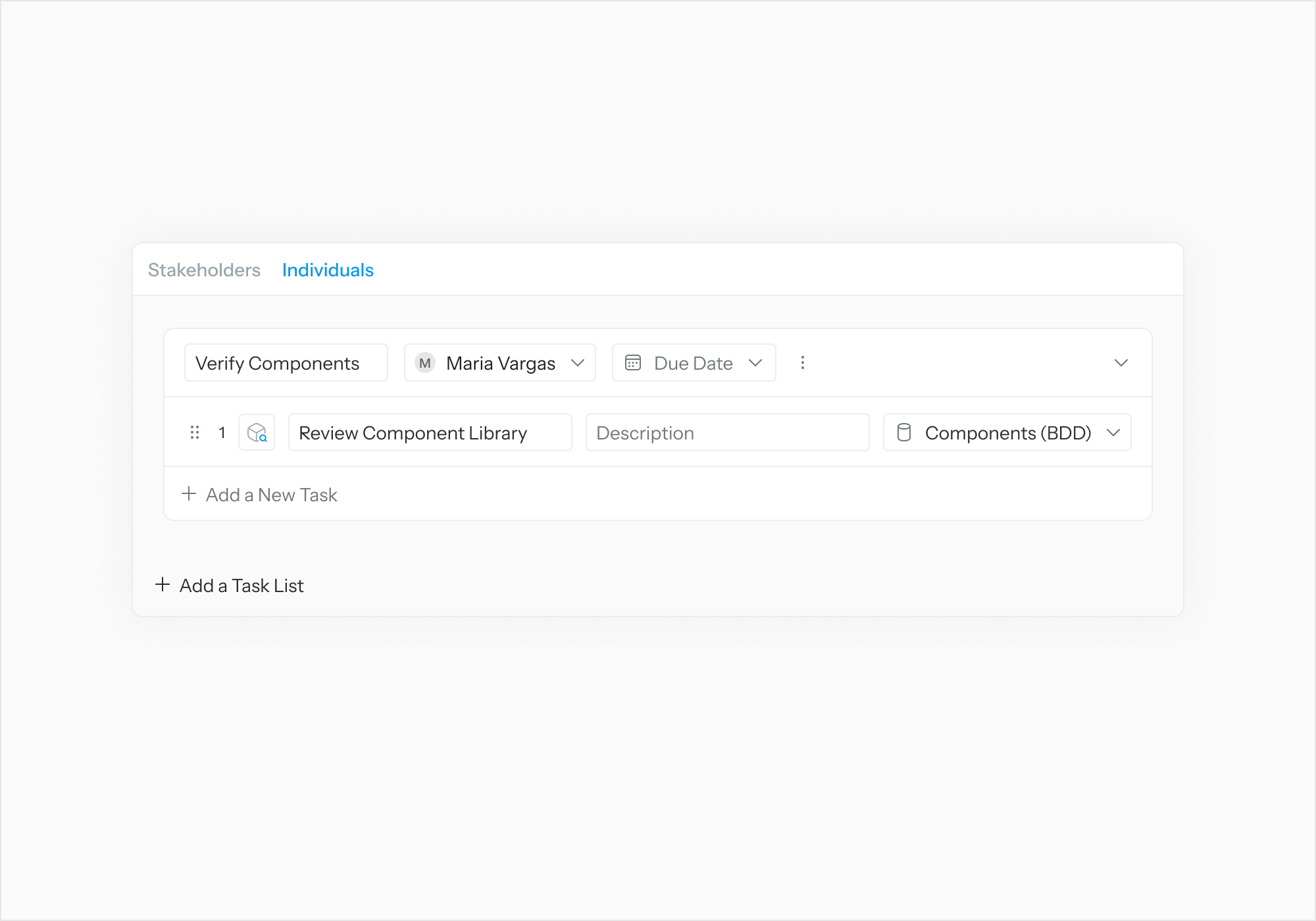Open the three-dot more options menu
Viewport: 1316px width, 921px height.
(x=802, y=362)
